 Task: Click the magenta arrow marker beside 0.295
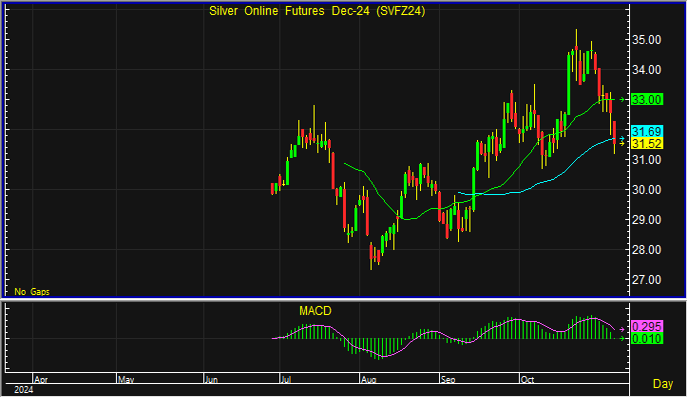point(622,329)
